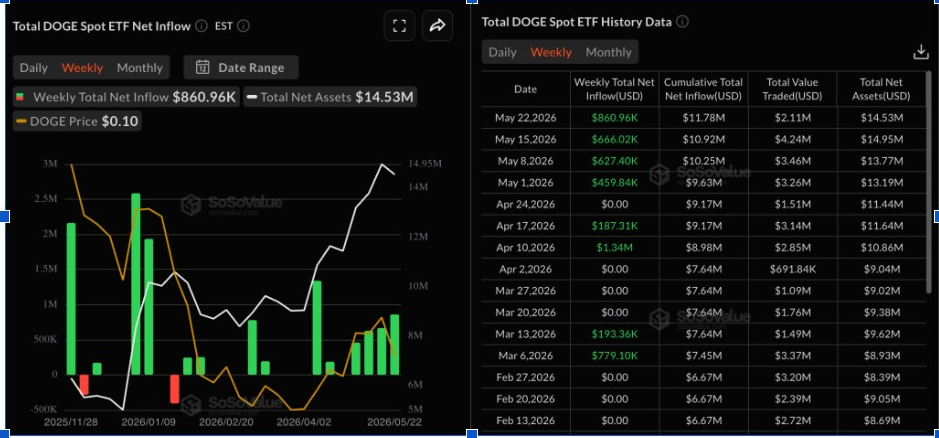Click the $13.19M net assets value
The height and width of the screenshot is (438, 939).
pyautogui.click(x=881, y=183)
